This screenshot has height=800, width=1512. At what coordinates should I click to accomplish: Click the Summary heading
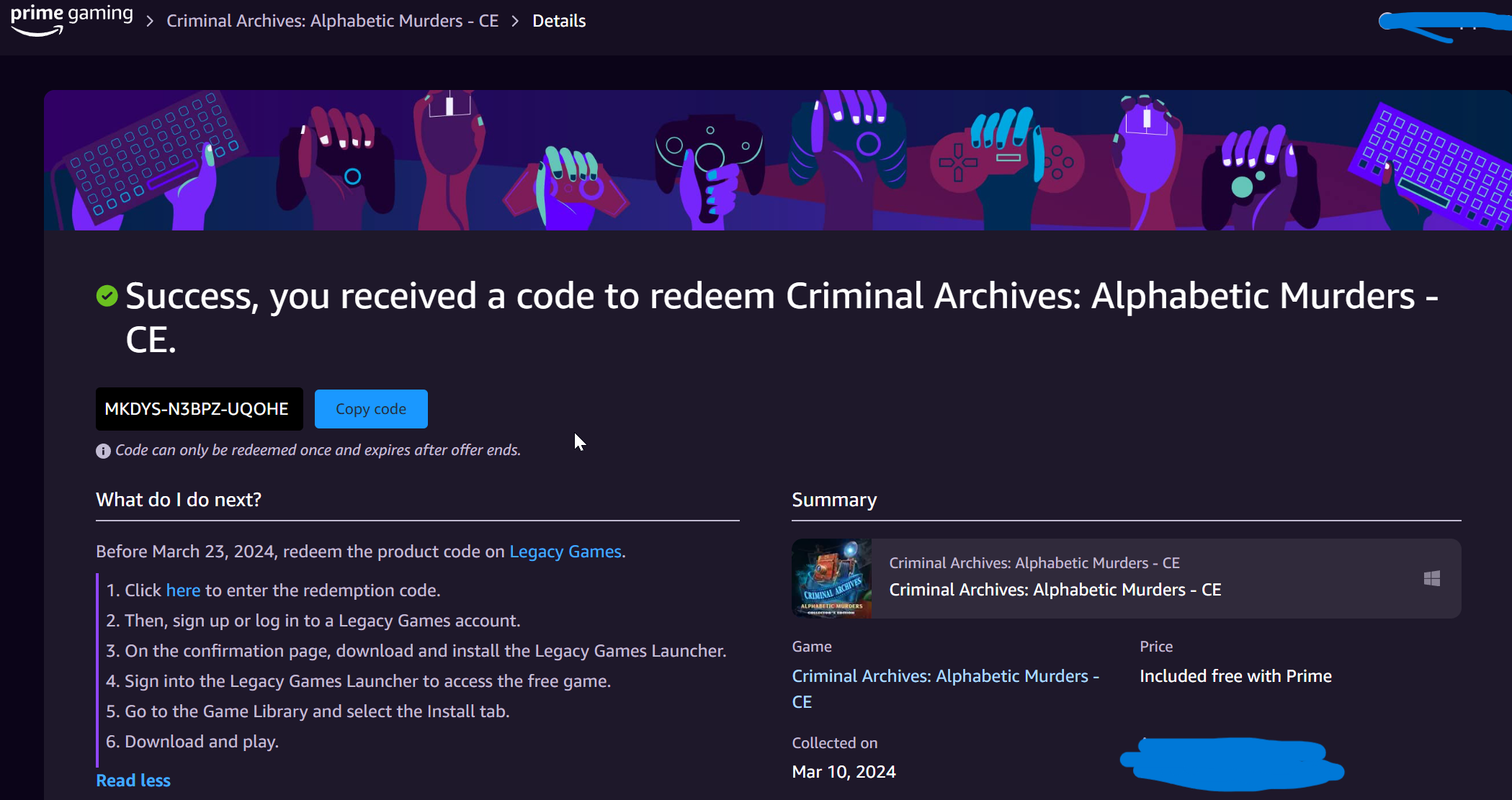click(834, 500)
